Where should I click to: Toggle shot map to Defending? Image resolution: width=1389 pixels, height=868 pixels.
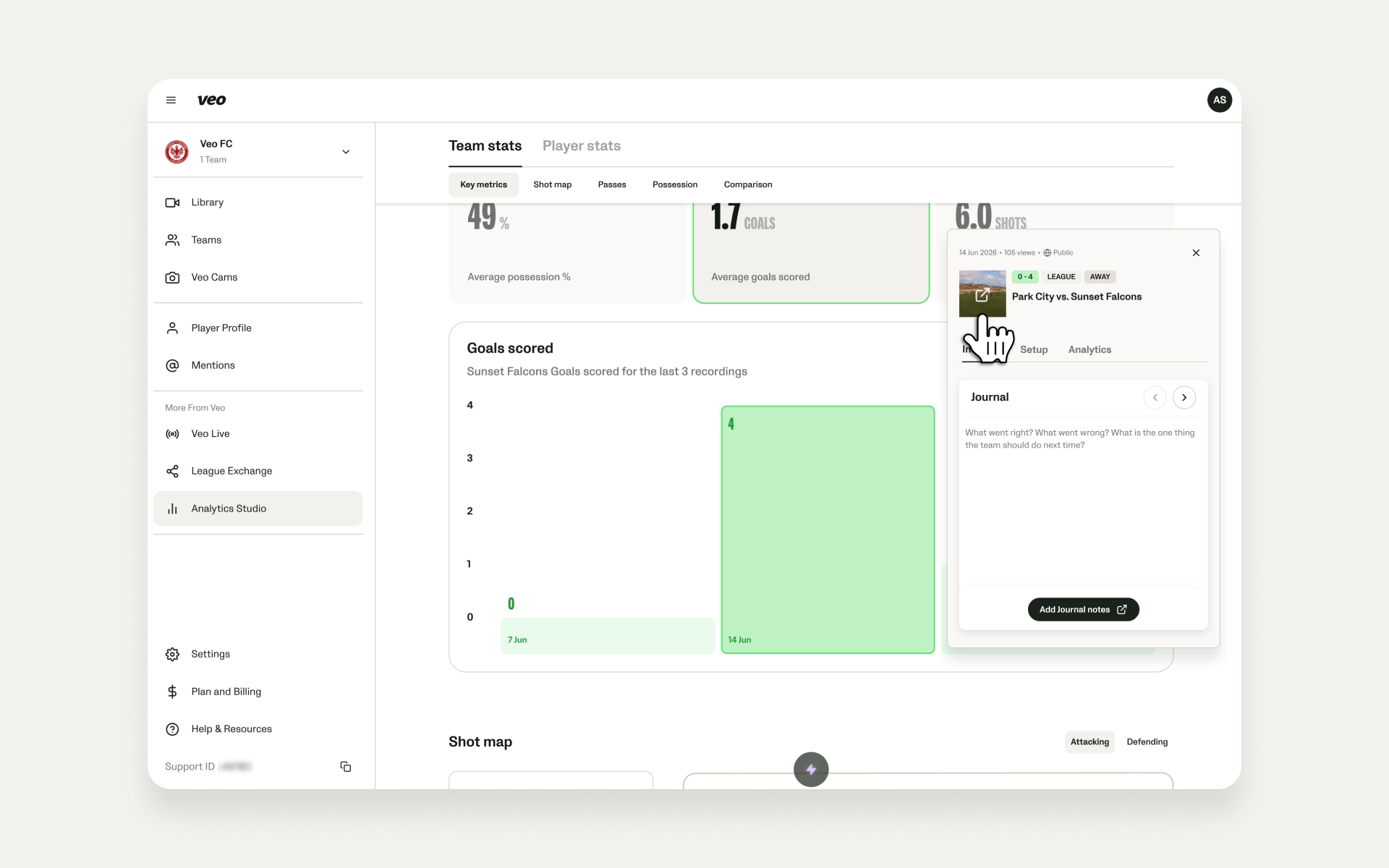point(1147,742)
